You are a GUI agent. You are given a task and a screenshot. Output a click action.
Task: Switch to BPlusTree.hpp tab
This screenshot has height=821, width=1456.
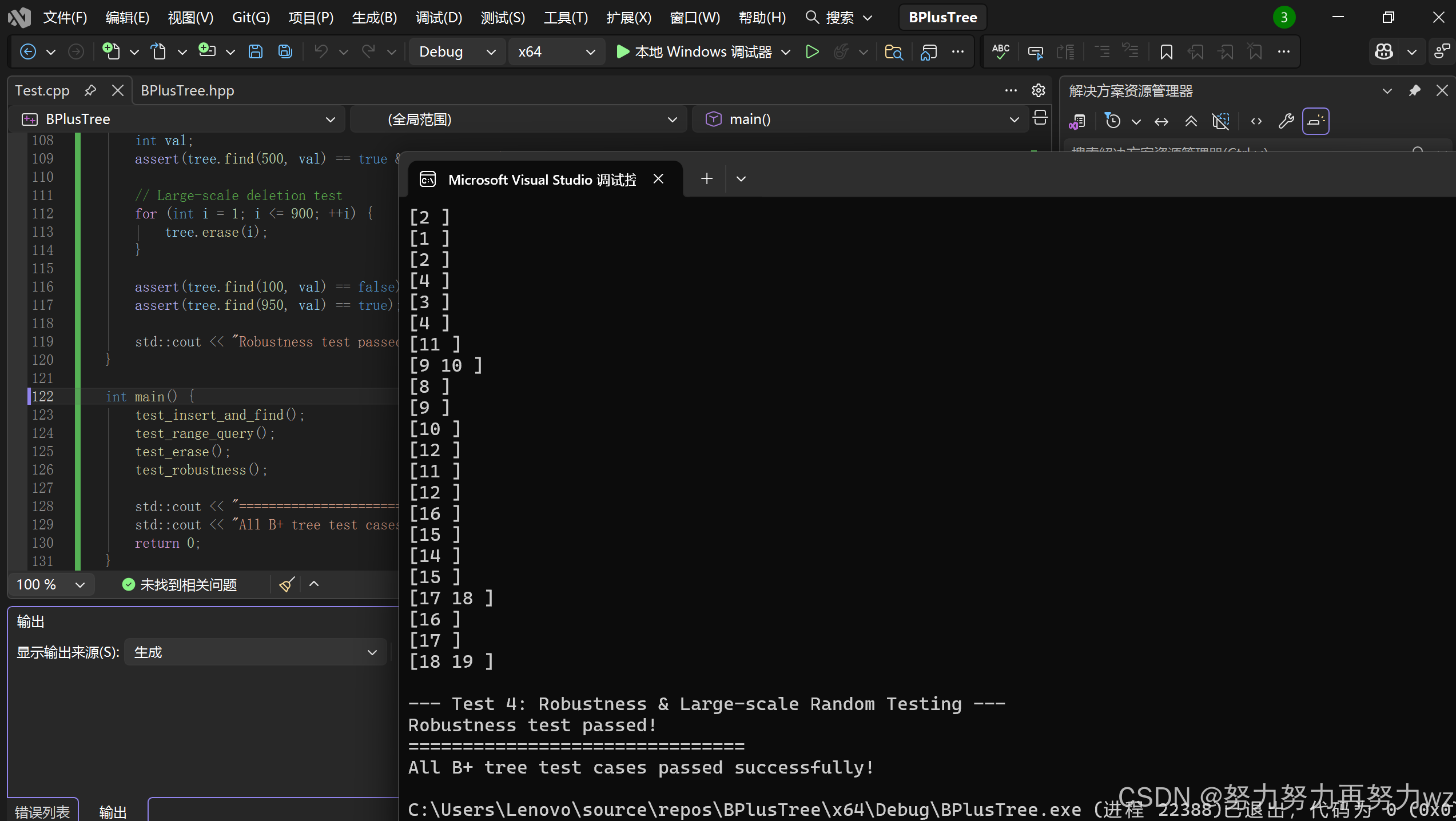pyautogui.click(x=187, y=90)
